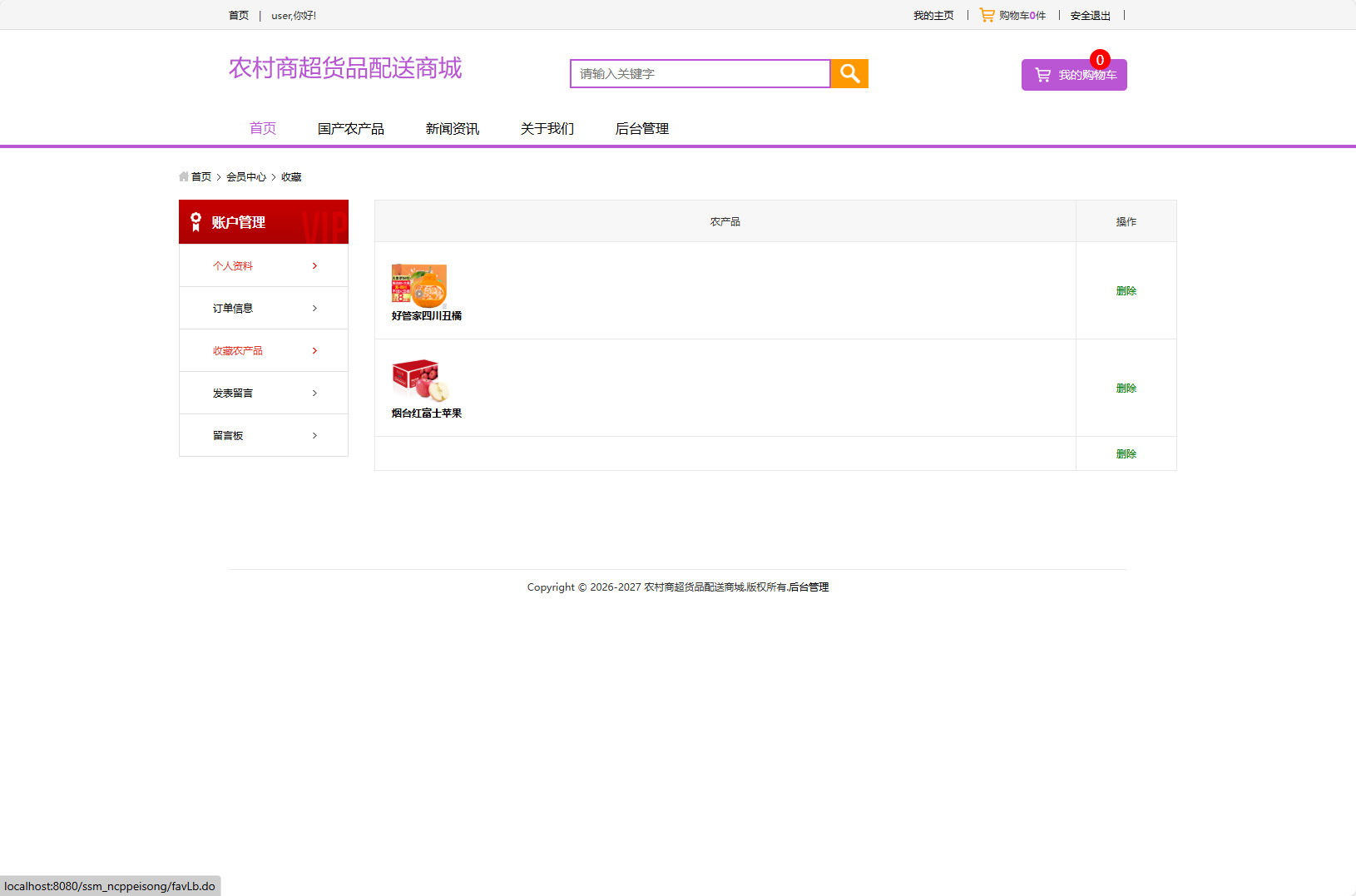Click inside the keyword search input field
Image resolution: width=1356 pixels, height=896 pixels.
coord(699,73)
